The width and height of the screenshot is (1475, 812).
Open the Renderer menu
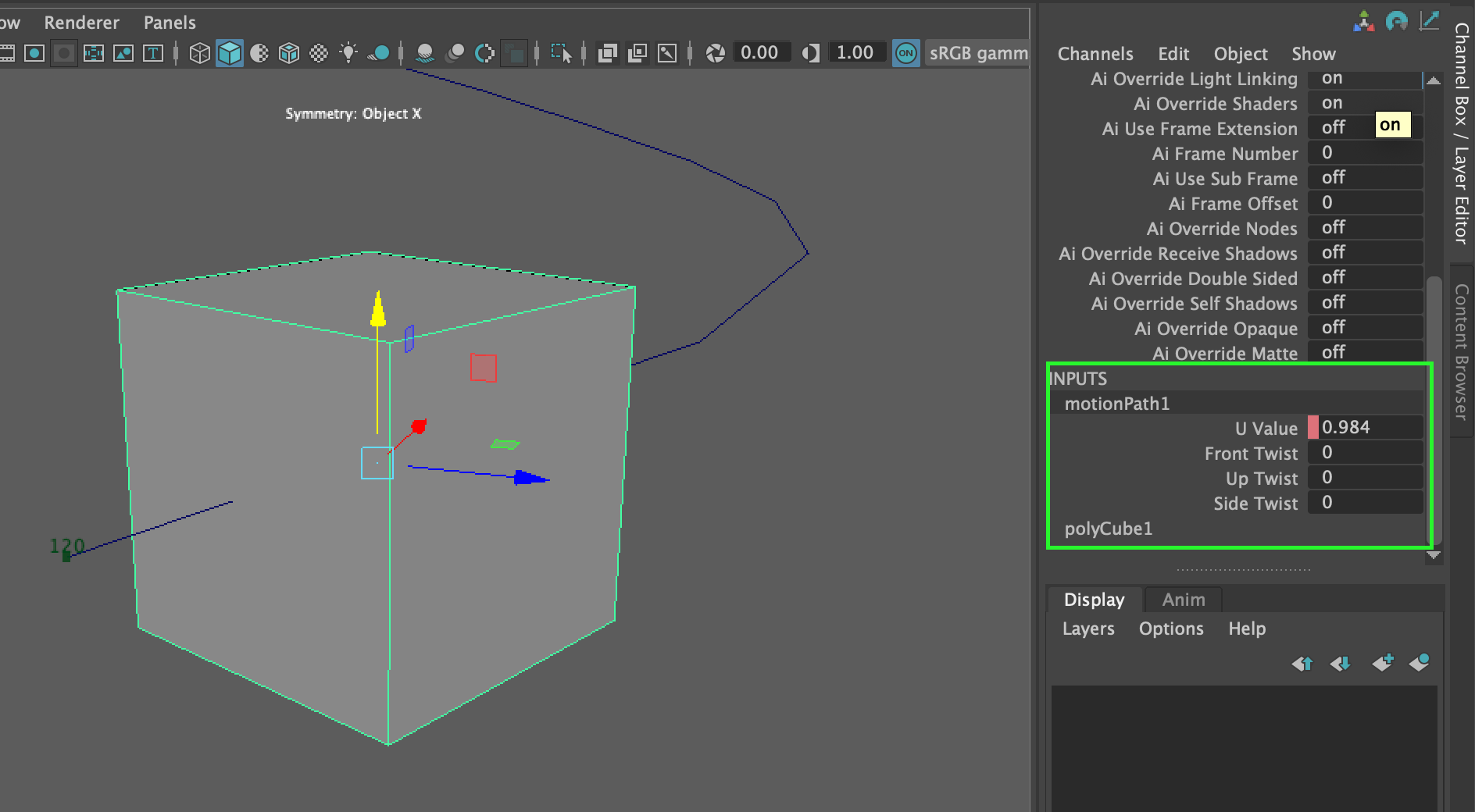(x=81, y=23)
